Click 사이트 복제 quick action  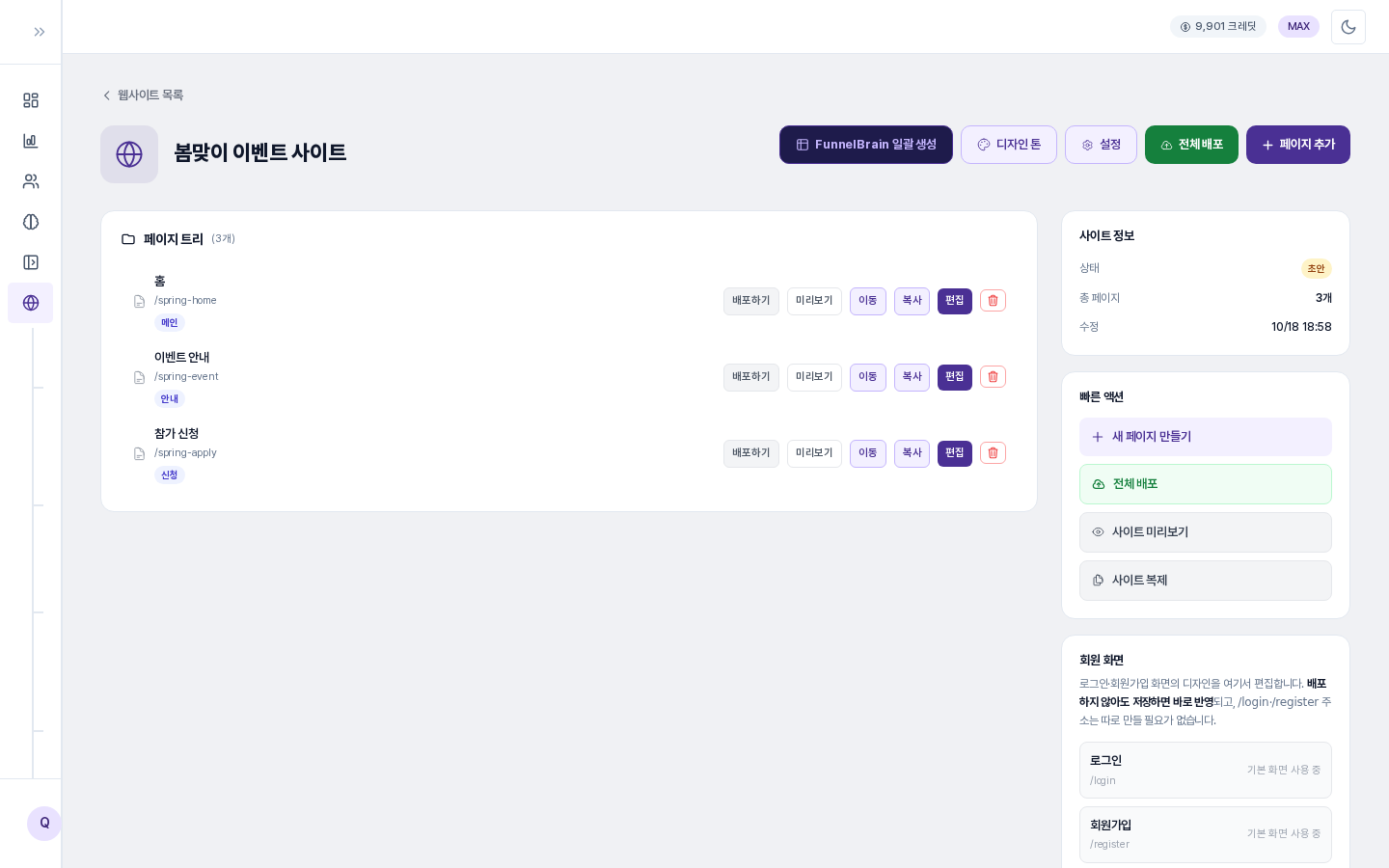coord(1206,581)
